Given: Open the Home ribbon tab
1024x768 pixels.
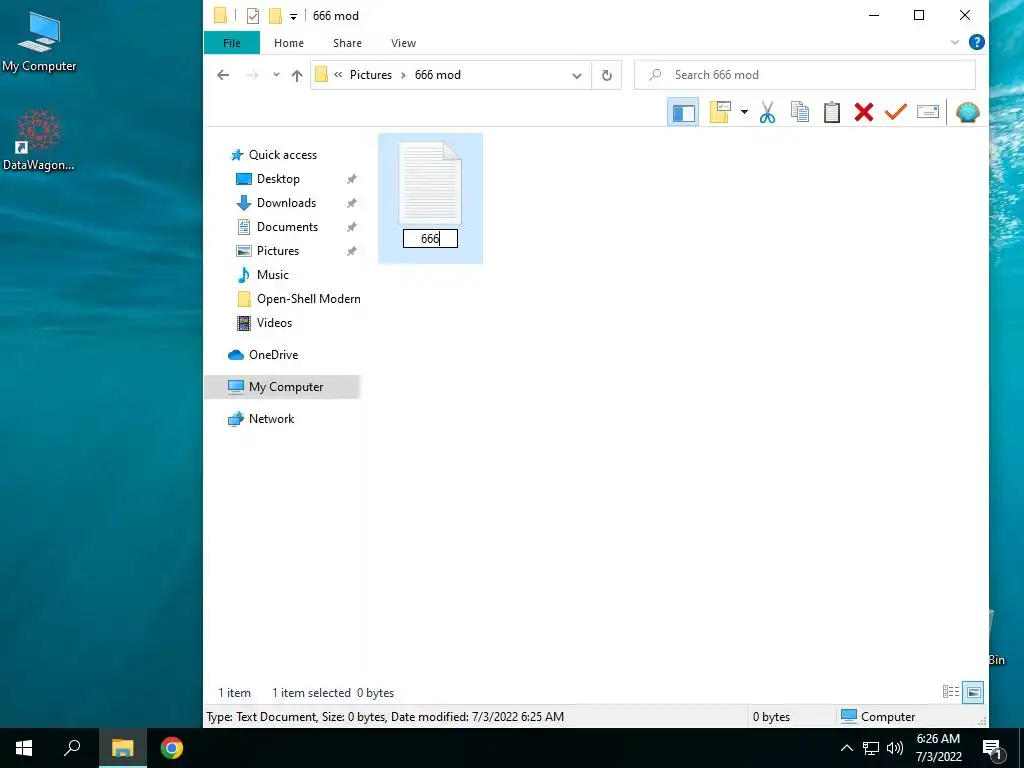Looking at the screenshot, I should click(289, 43).
